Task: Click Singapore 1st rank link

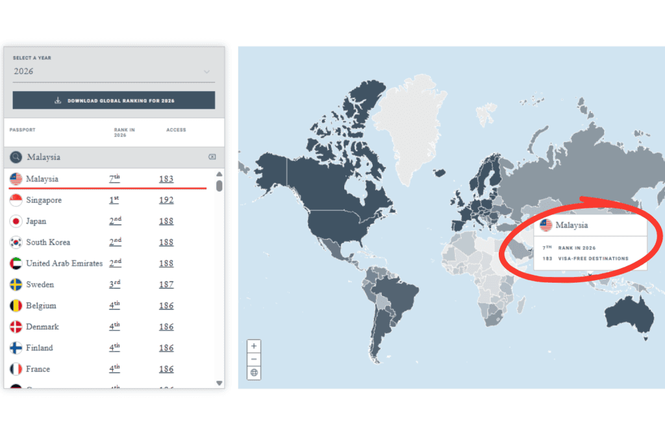Action: click(114, 200)
